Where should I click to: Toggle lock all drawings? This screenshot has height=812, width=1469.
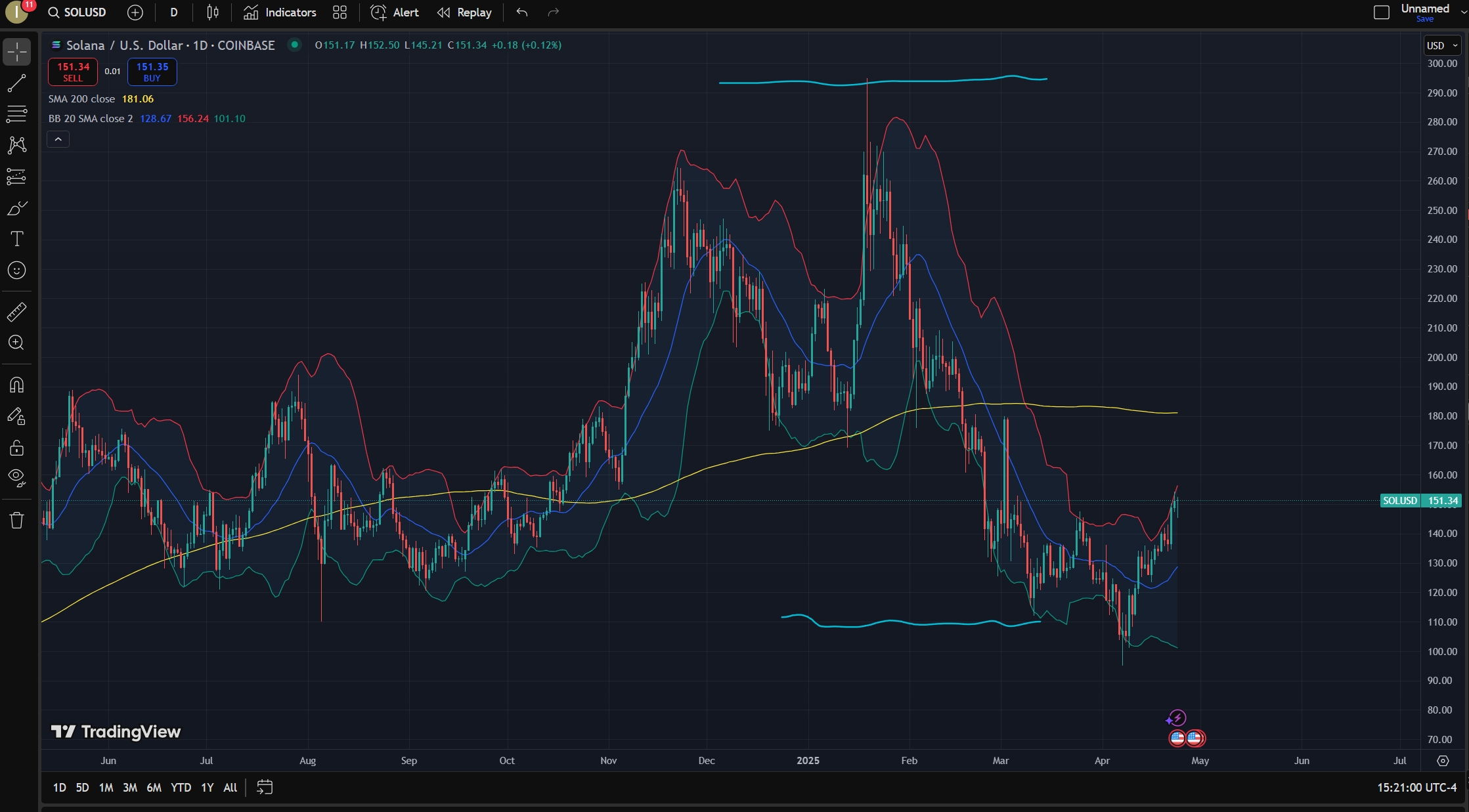tap(16, 448)
